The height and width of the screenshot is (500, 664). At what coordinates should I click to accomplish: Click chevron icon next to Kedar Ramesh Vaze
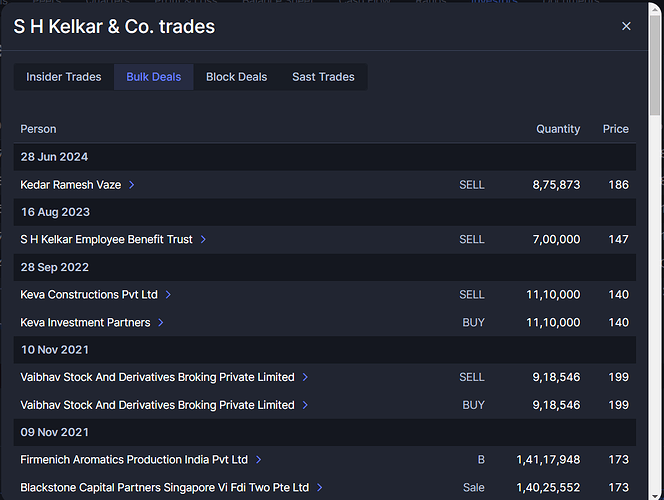[x=132, y=185]
